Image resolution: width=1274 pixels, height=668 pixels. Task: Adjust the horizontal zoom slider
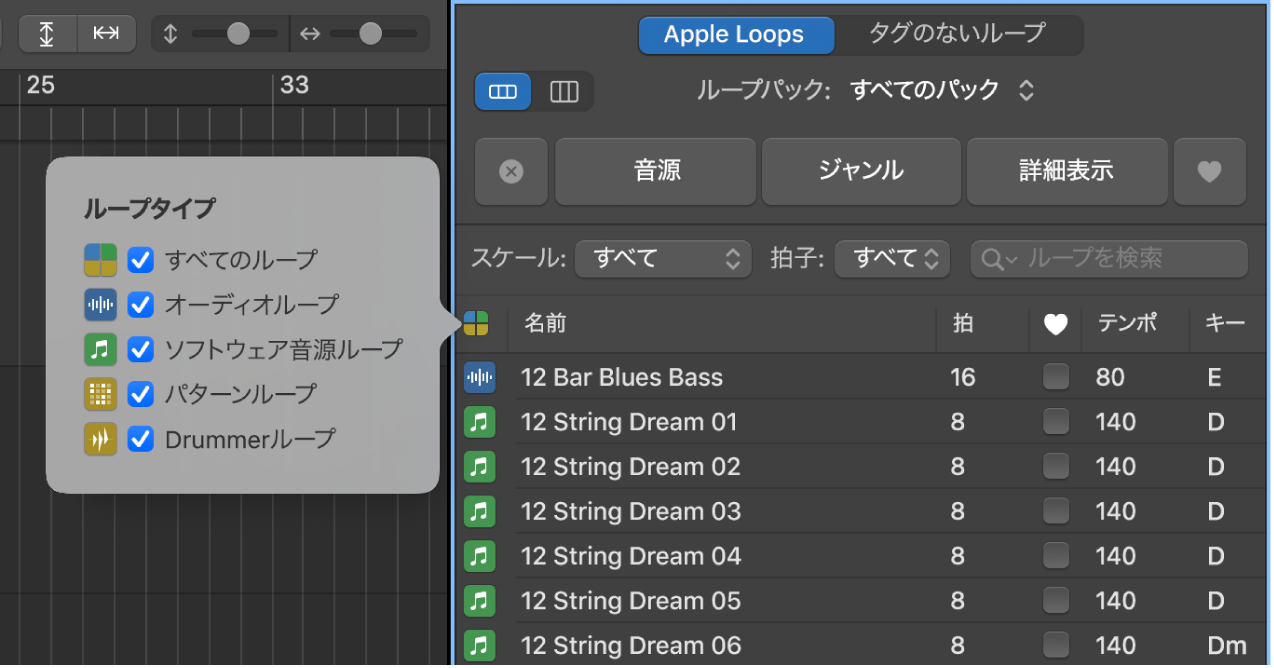point(370,34)
